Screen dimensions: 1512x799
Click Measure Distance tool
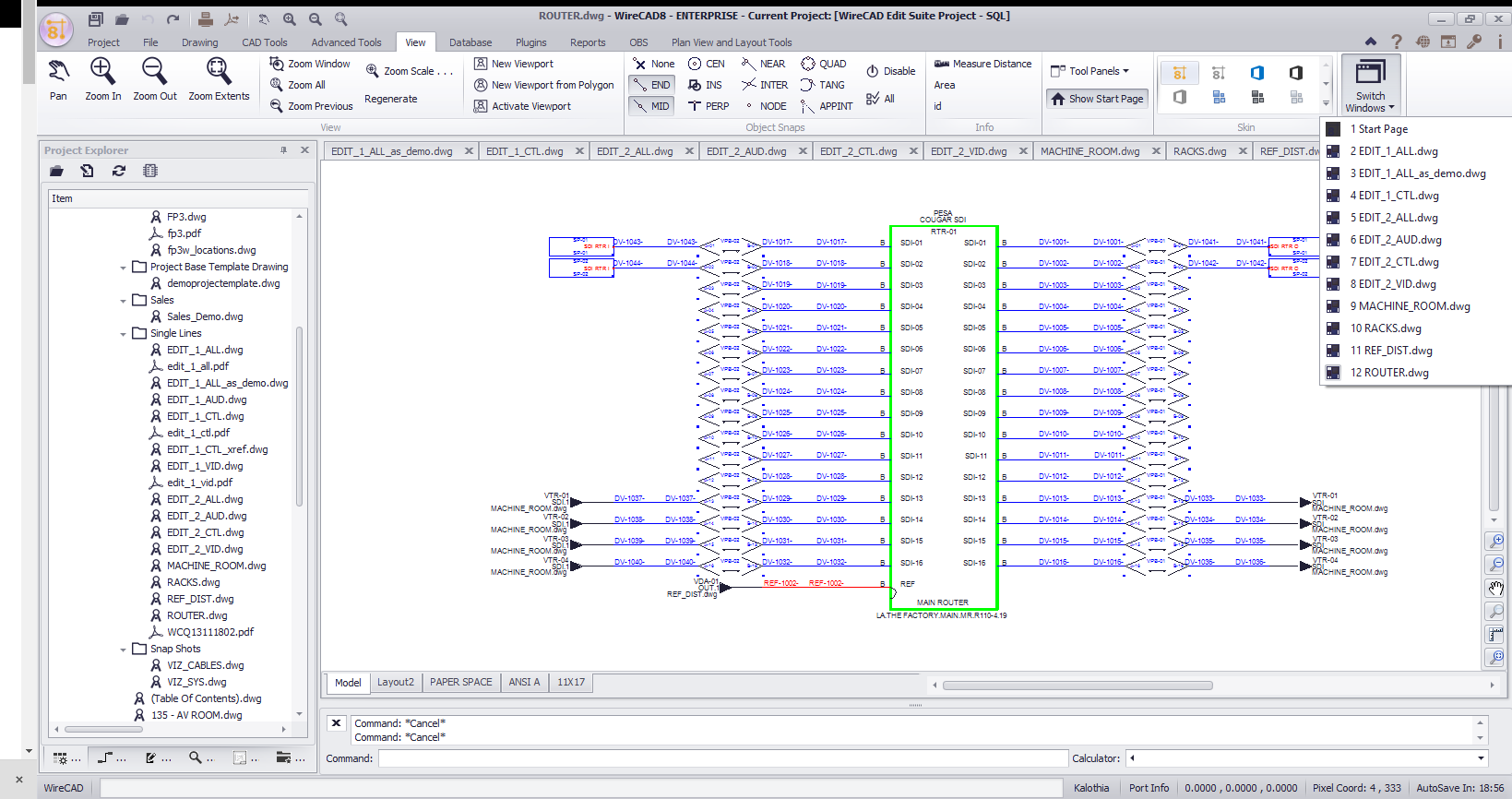982,64
